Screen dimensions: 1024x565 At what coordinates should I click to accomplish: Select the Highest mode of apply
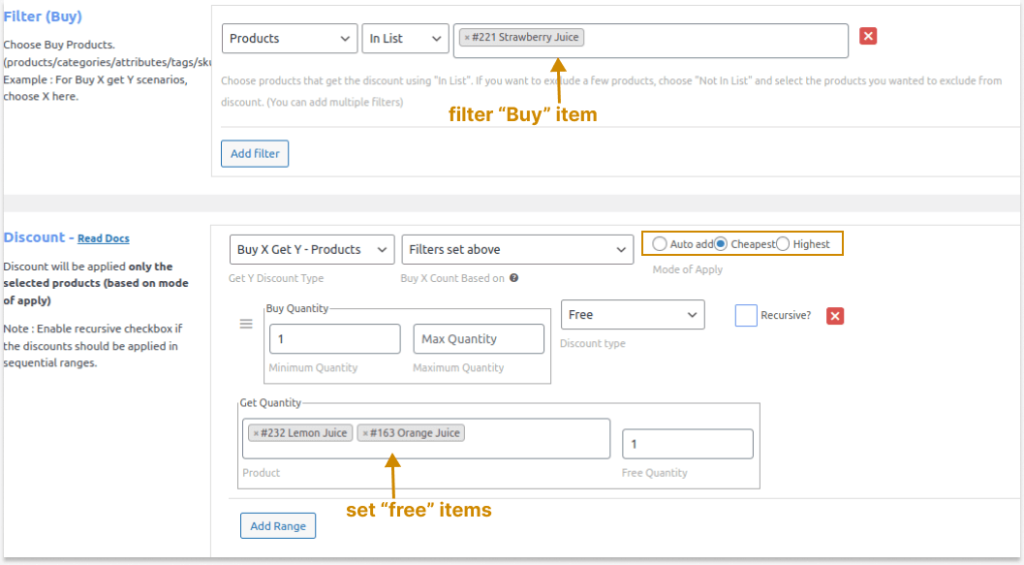[782, 244]
